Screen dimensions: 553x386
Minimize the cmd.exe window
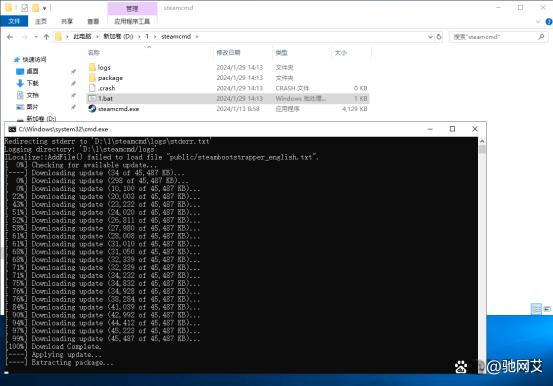click(430, 129)
